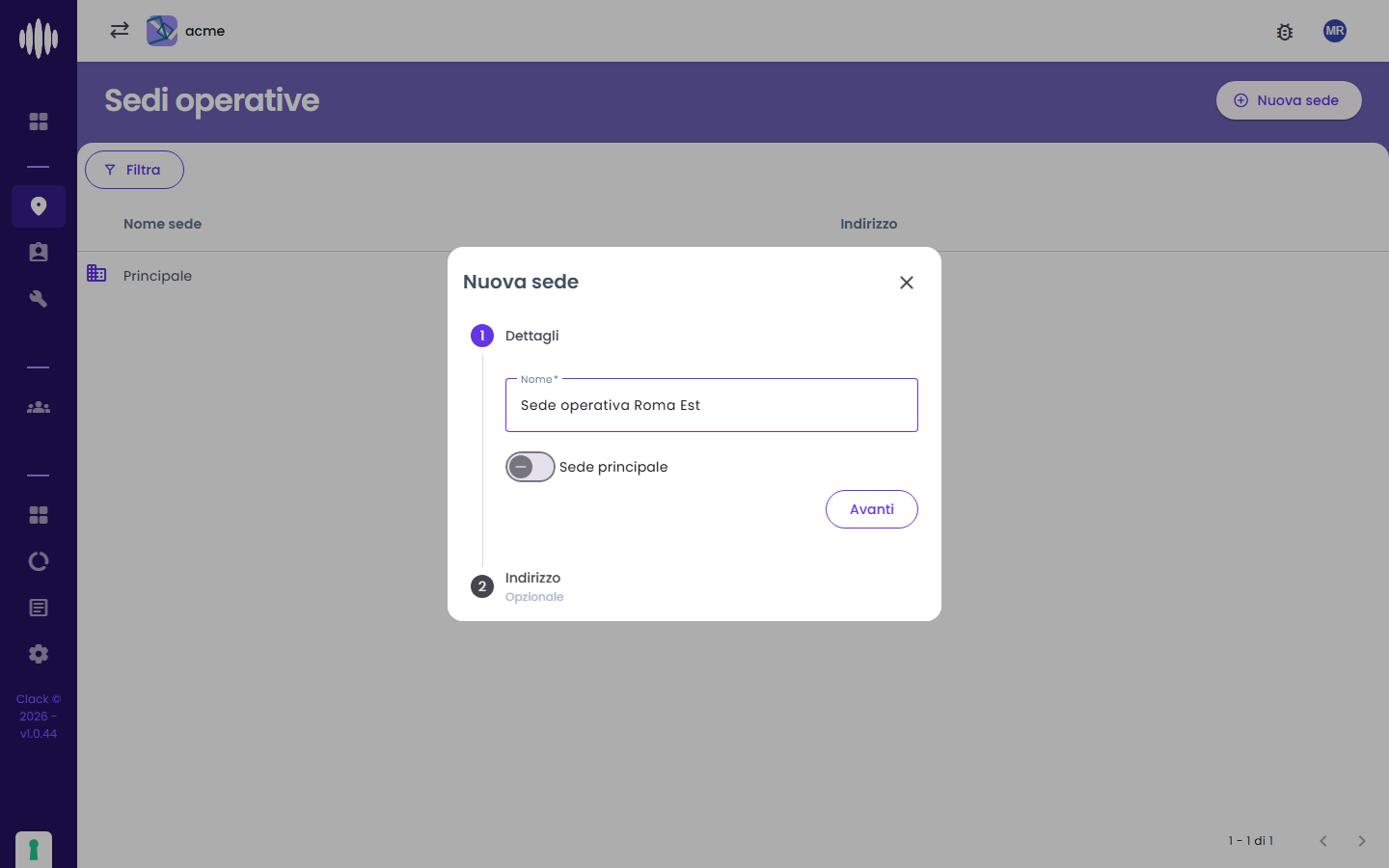Image resolution: width=1389 pixels, height=868 pixels.
Task: Close the Nuova sede dialog
Action: [907, 283]
